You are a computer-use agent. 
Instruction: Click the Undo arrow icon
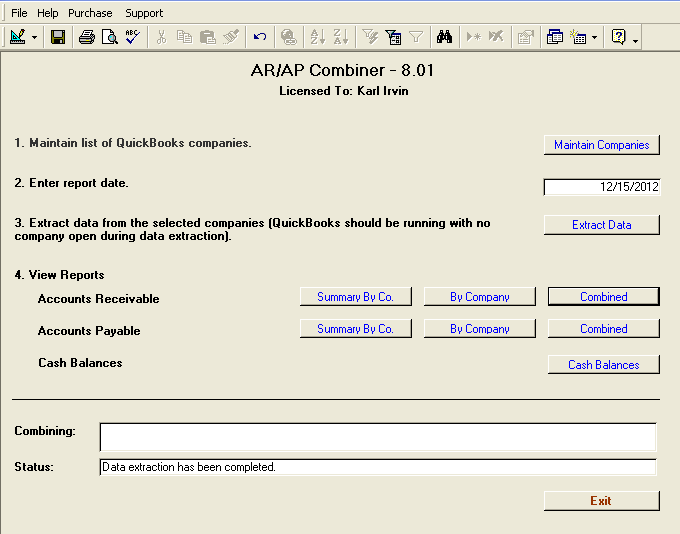(x=260, y=37)
